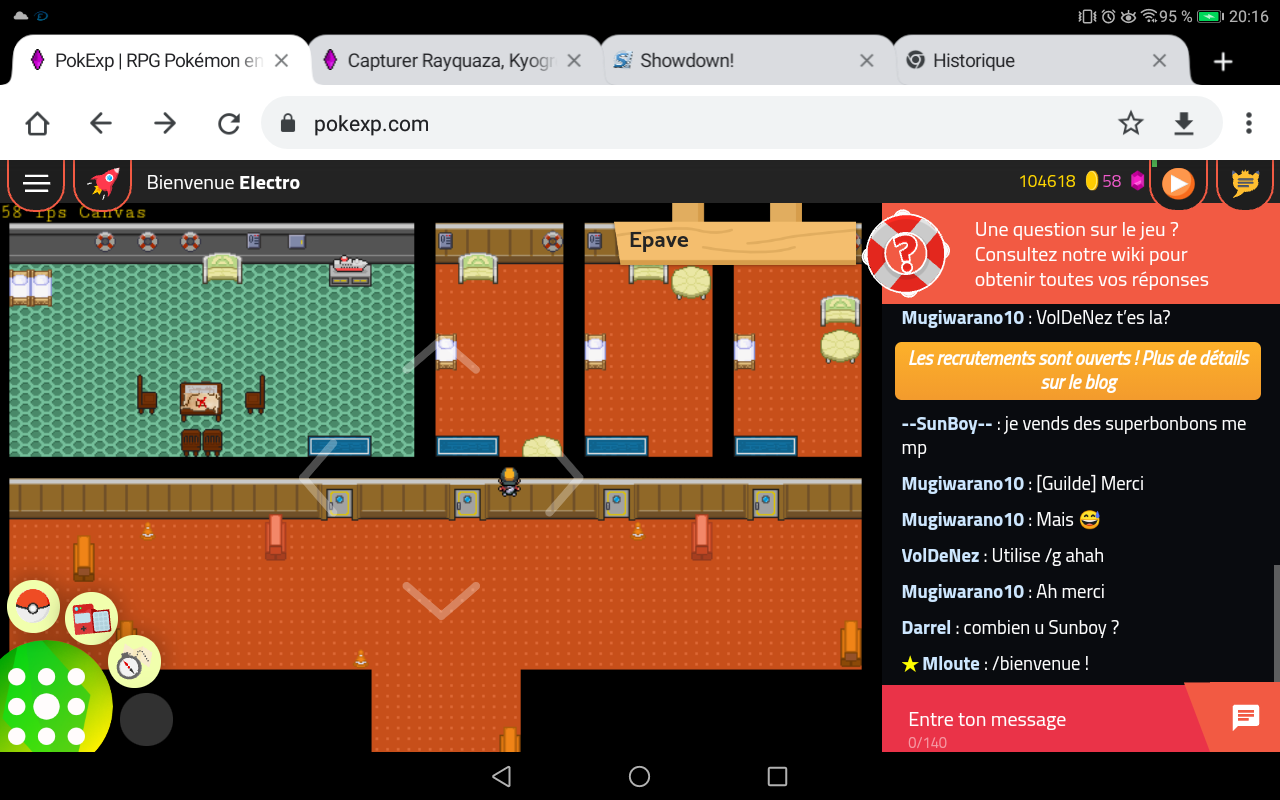1280x800 pixels.
Task: Switch to the Showdown! tab
Action: point(746,61)
